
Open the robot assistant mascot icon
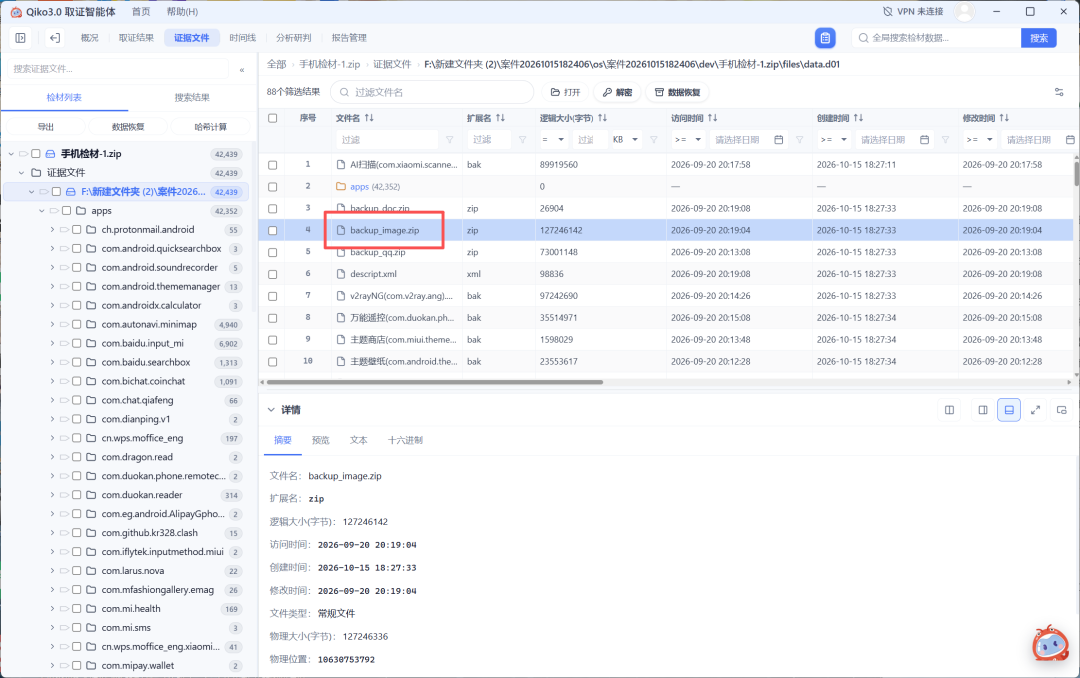point(1050,644)
